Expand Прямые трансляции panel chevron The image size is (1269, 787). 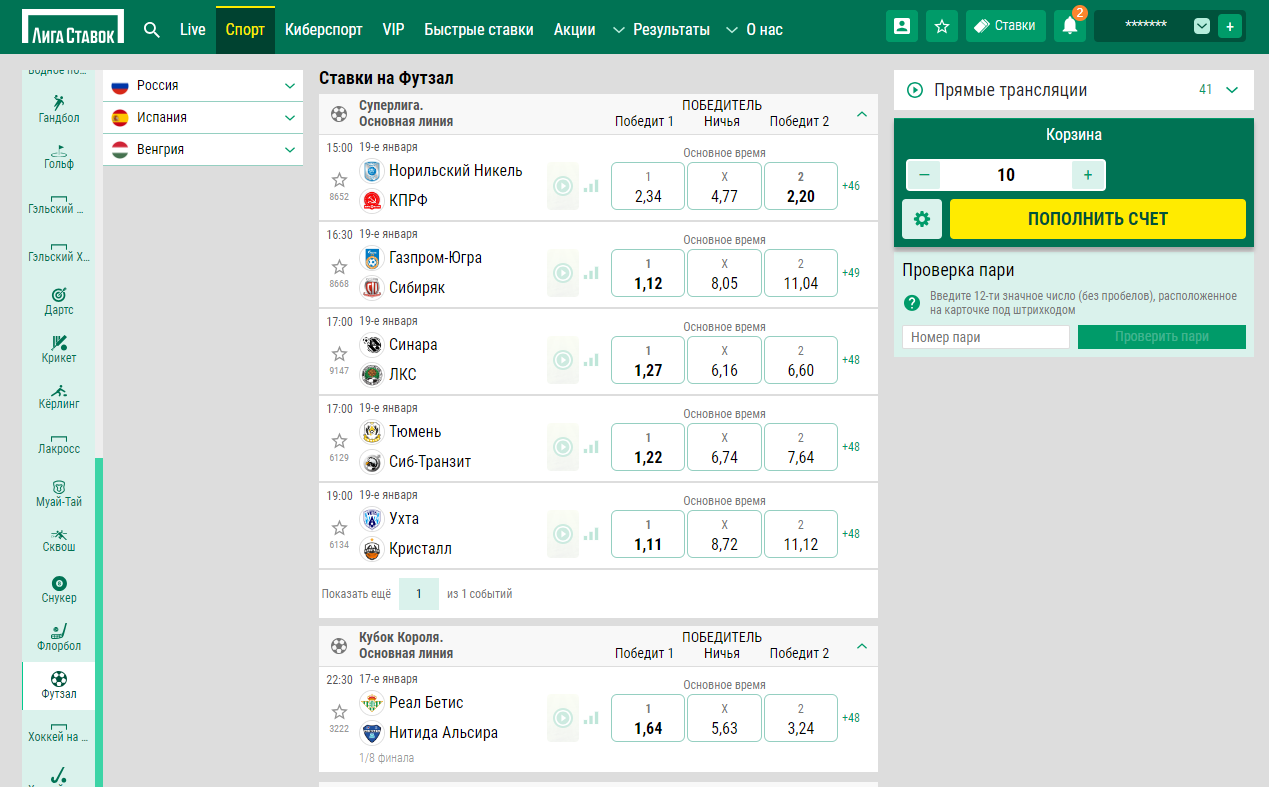point(1232,90)
